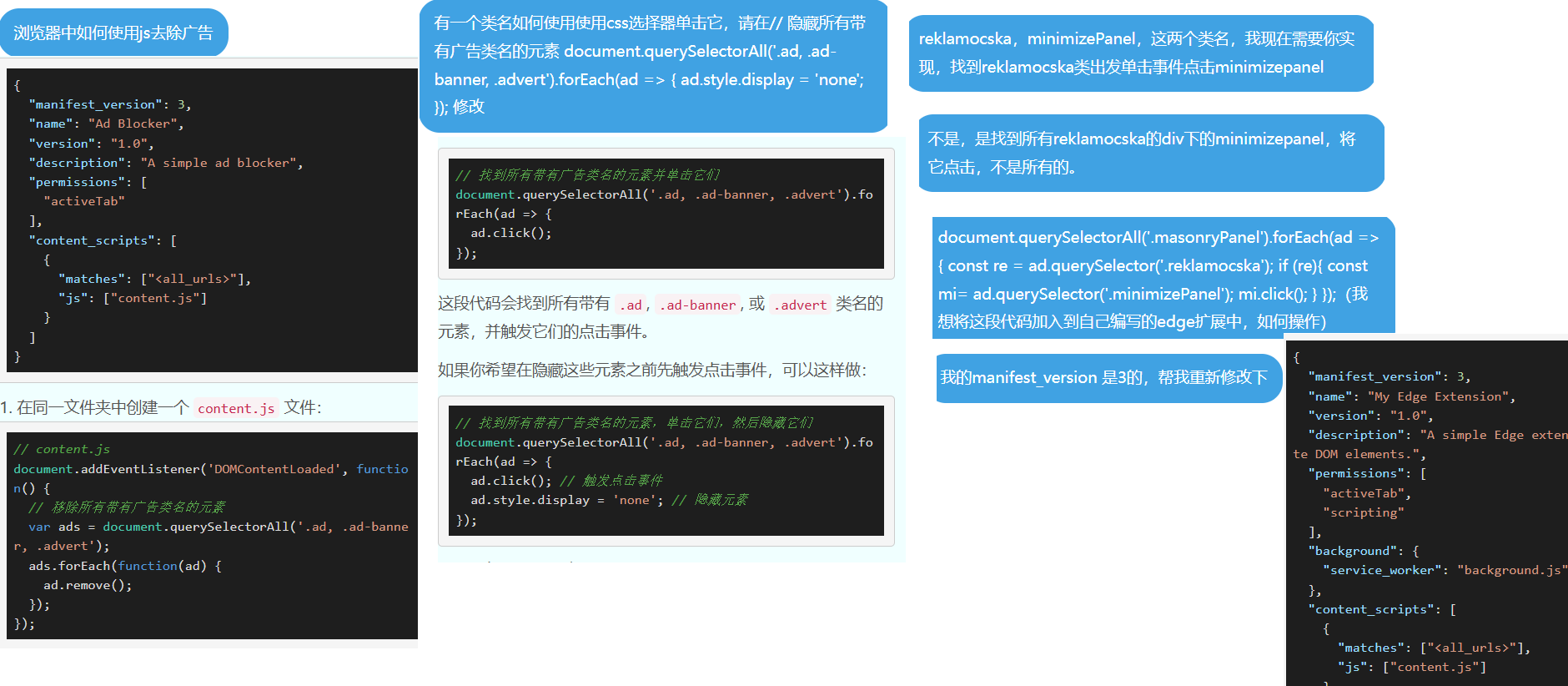The image size is (1568, 686).
Task: Click the '"service_worker": "background.js"' line
Action: (1445, 570)
